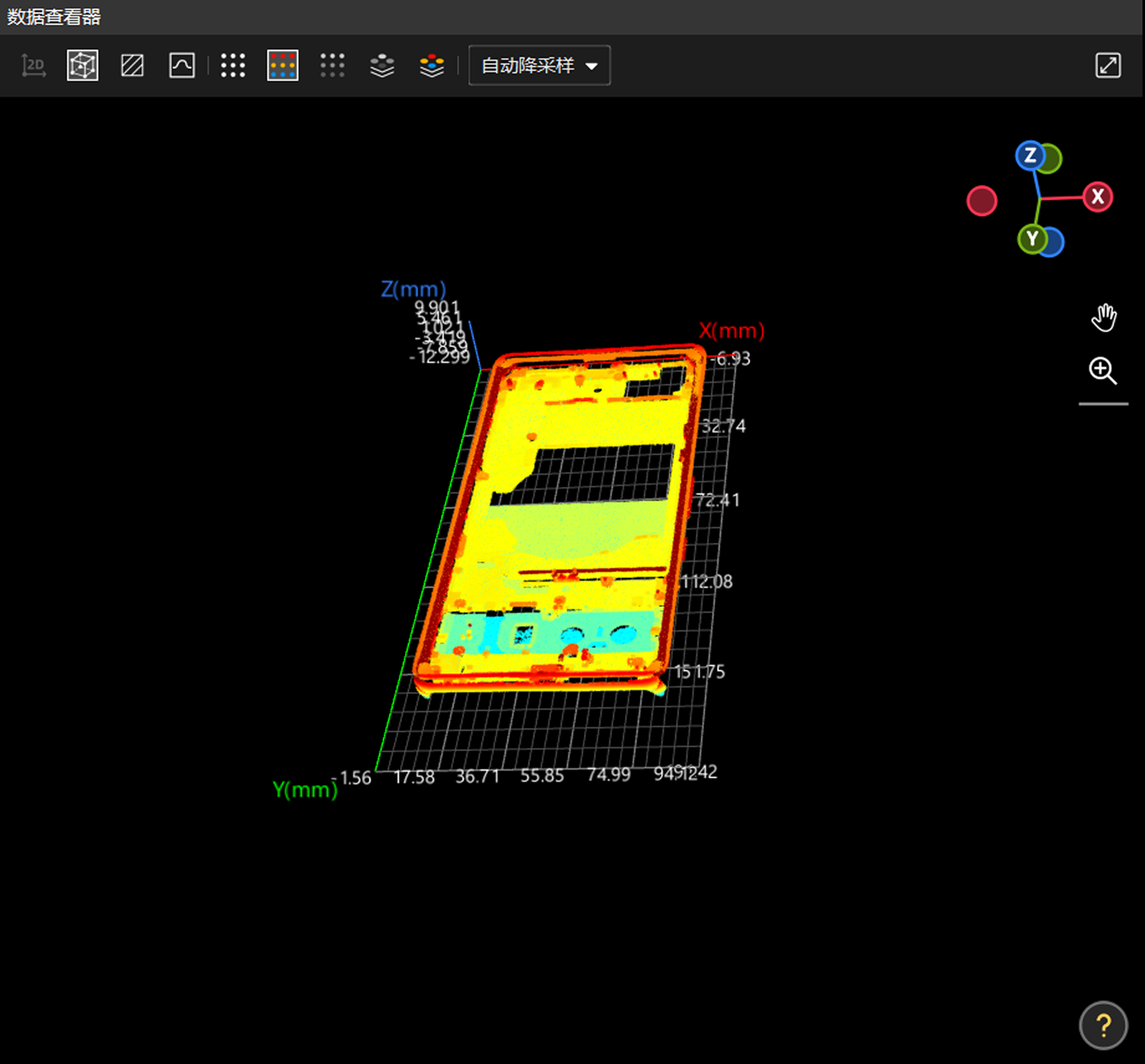Screen dimensions: 1145x1064
Task: Select the zoom-in magnifier tool
Action: point(1103,371)
